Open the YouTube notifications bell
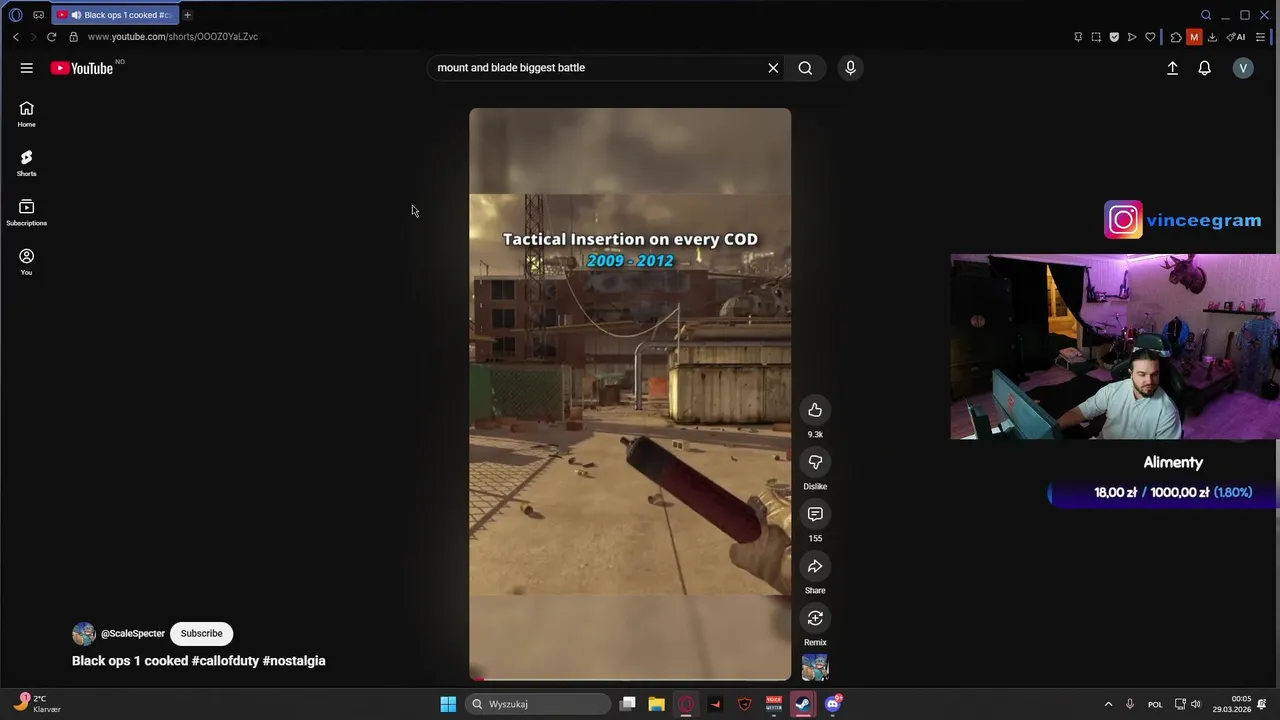The width and height of the screenshot is (1280, 720). pos(1205,68)
